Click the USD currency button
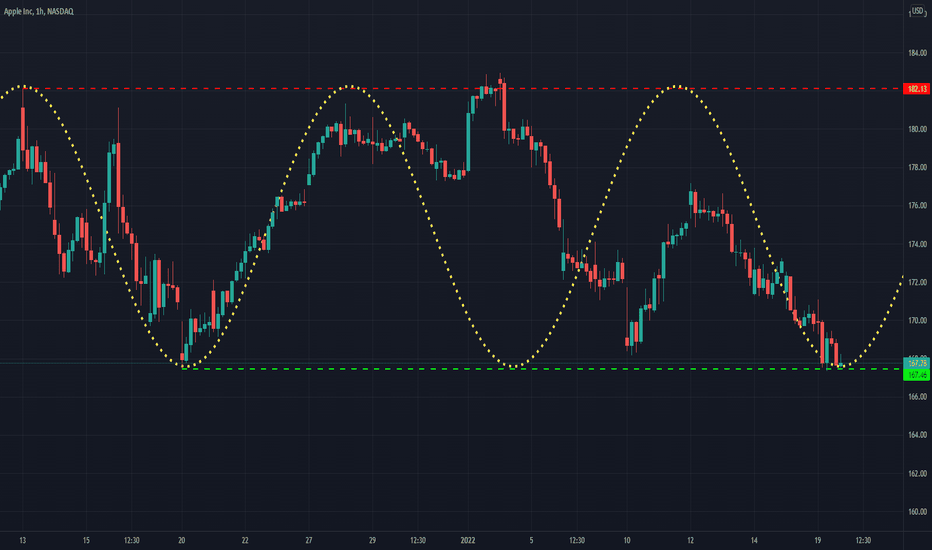 pyautogui.click(x=917, y=11)
